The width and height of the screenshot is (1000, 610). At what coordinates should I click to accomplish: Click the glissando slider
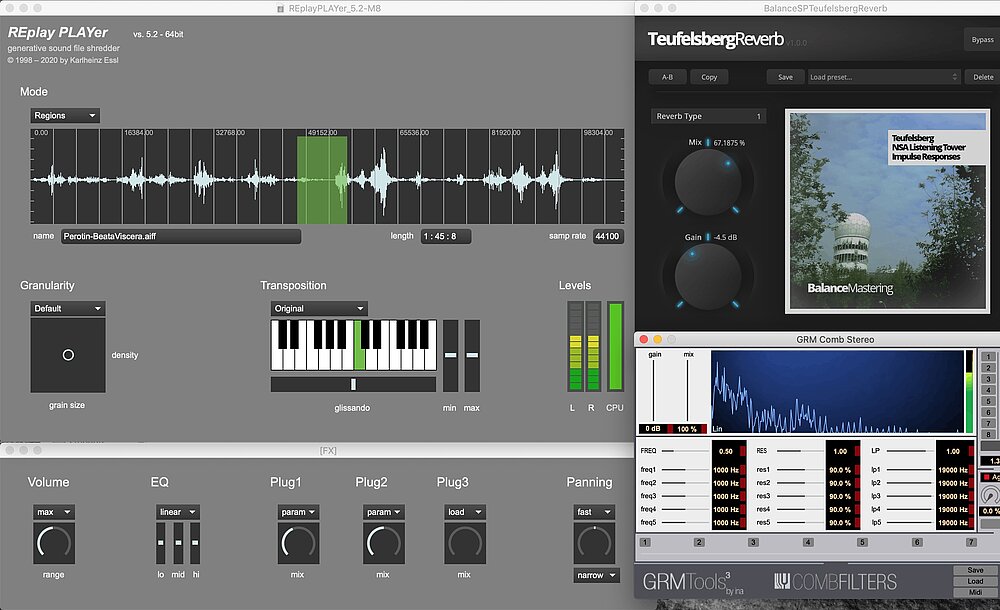[x=353, y=384]
